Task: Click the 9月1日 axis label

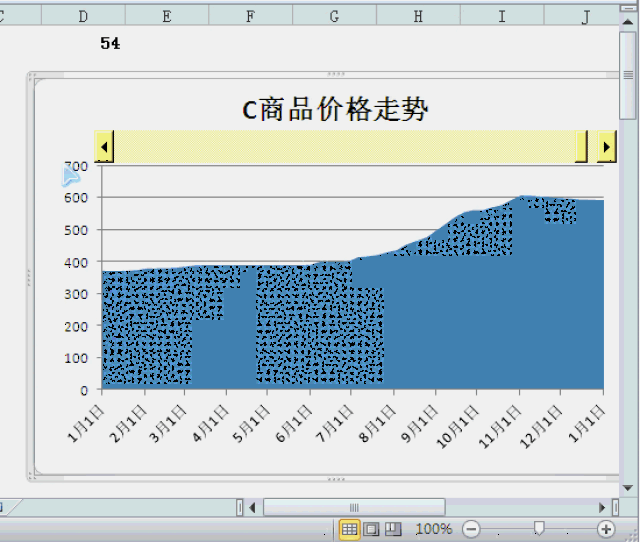Action: coord(419,424)
